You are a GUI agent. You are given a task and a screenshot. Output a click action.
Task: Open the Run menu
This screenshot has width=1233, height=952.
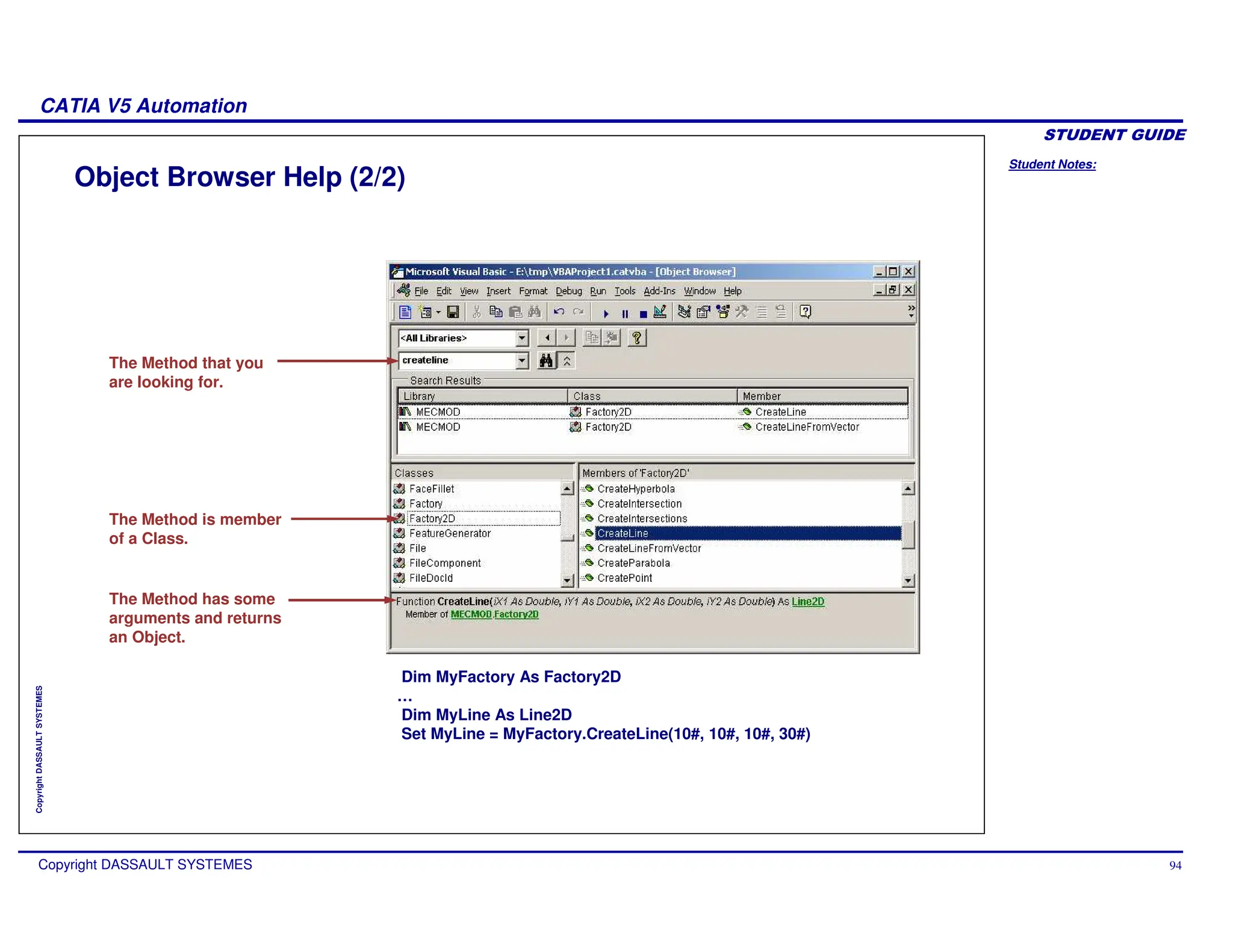[x=598, y=291]
